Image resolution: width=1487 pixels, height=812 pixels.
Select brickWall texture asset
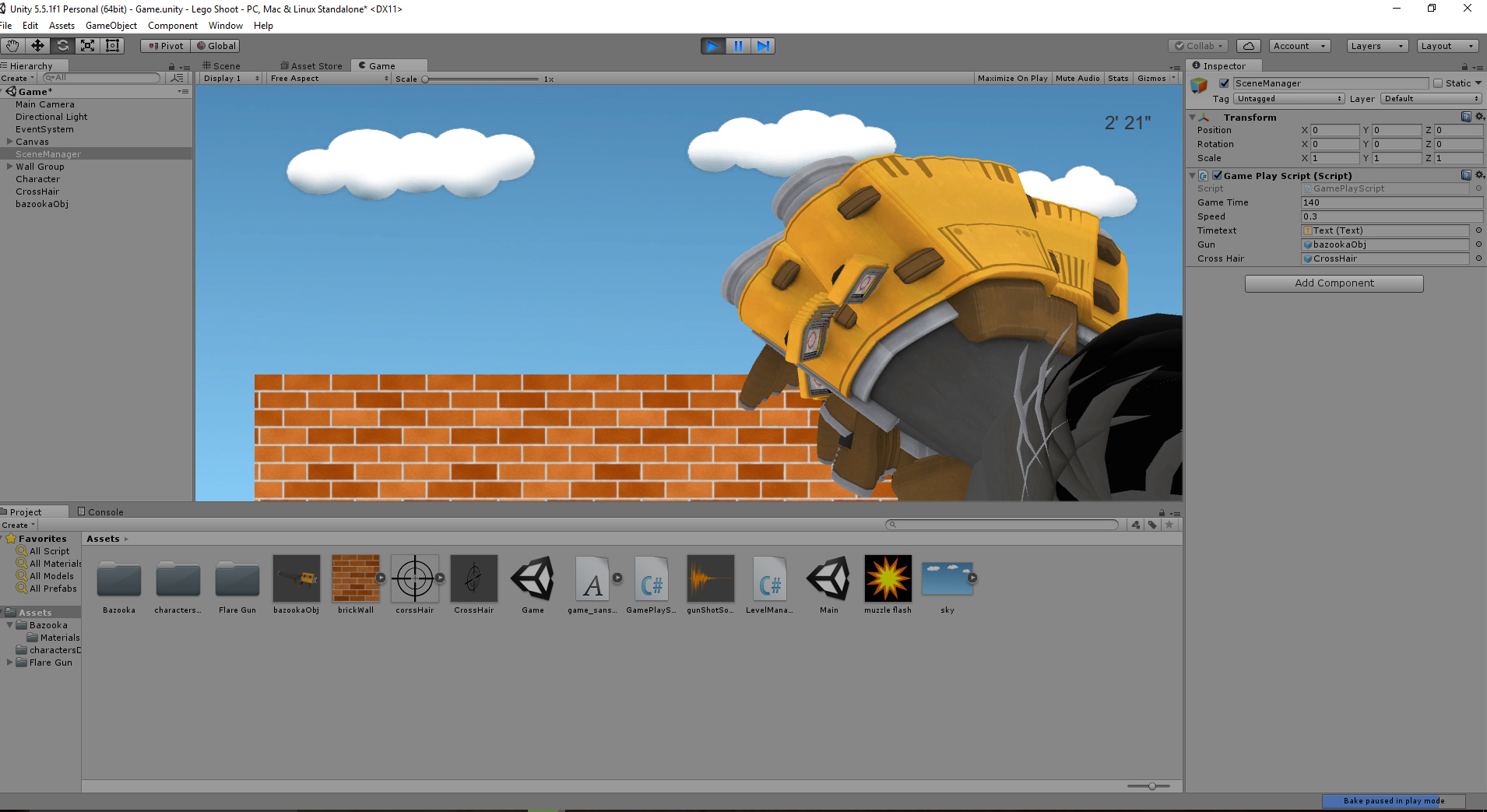[x=356, y=584]
